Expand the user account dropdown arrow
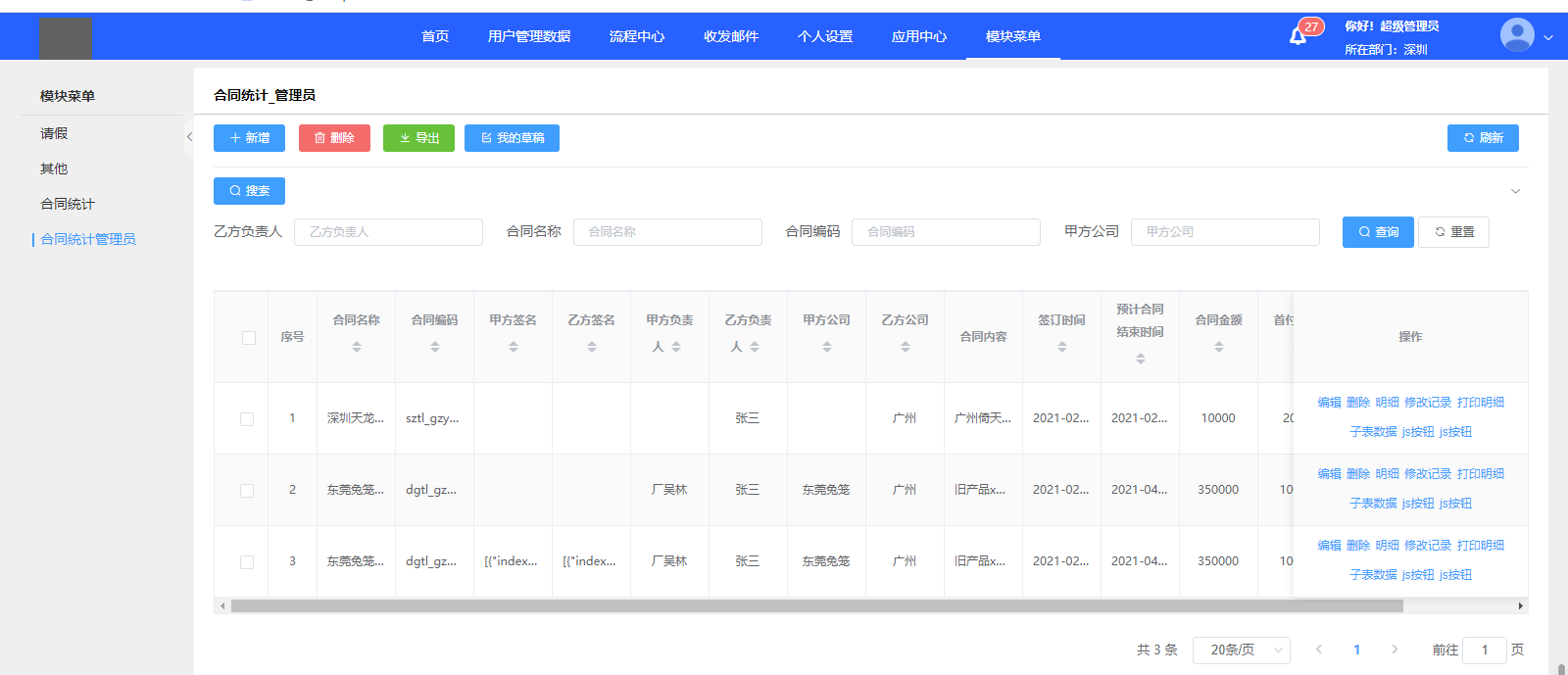Image resolution: width=1568 pixels, height=675 pixels. point(1548,37)
